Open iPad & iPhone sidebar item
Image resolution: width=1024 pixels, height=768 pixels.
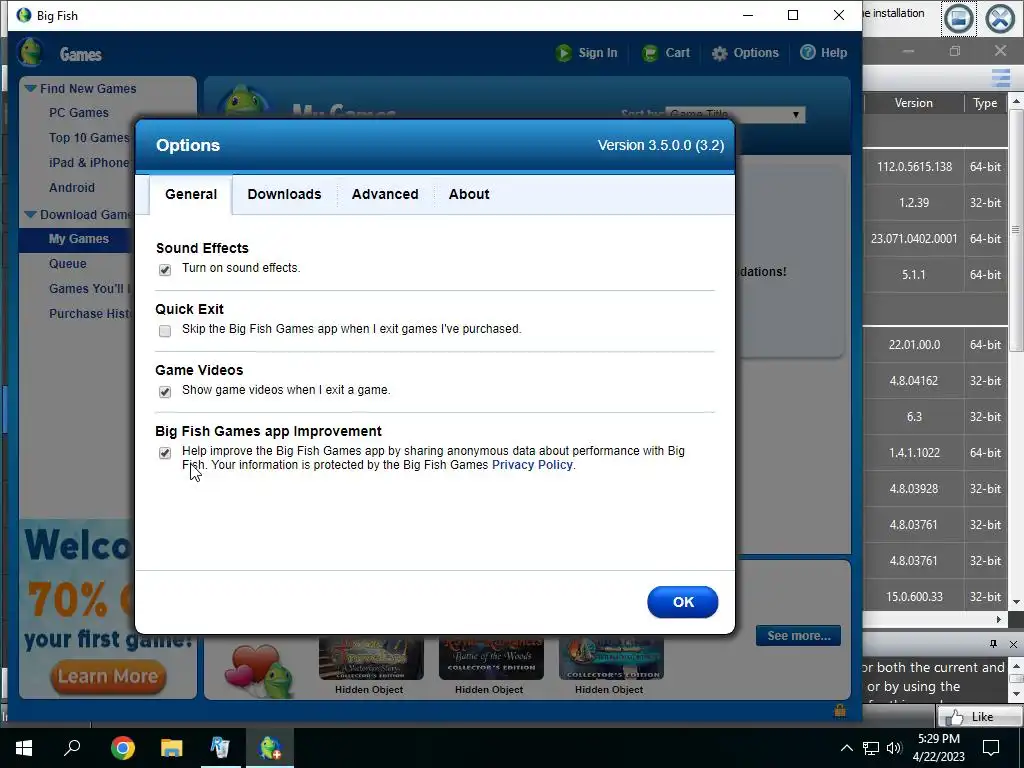coord(89,163)
